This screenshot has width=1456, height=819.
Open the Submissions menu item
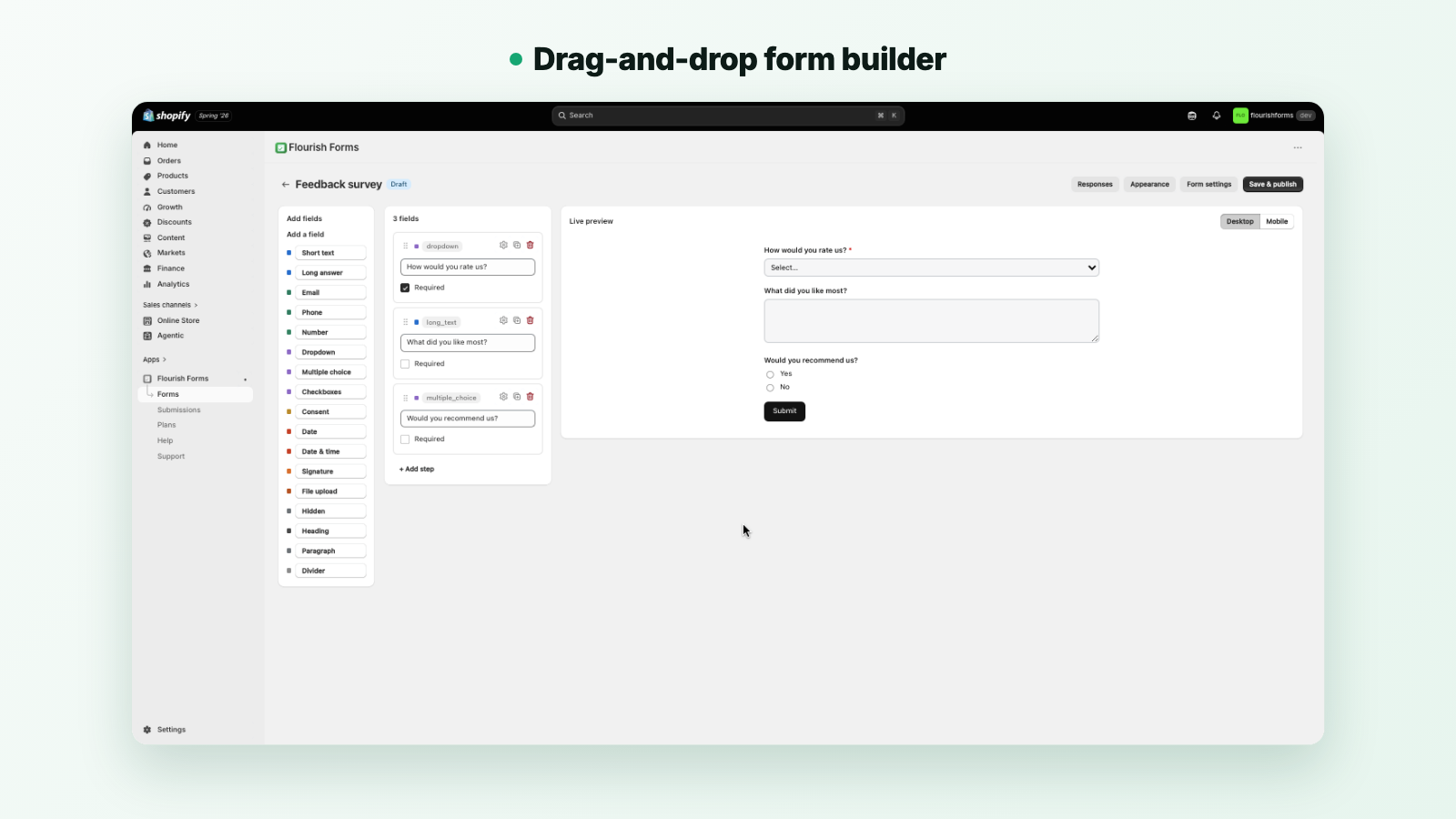(178, 409)
